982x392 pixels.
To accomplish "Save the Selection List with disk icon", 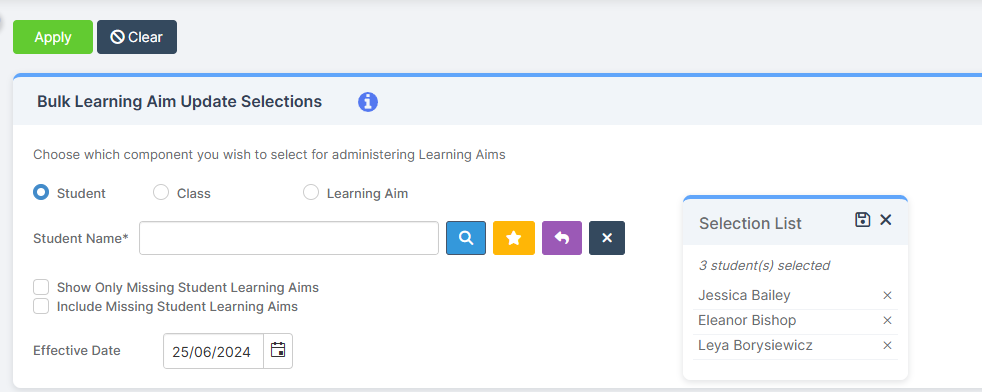I will 862,220.
